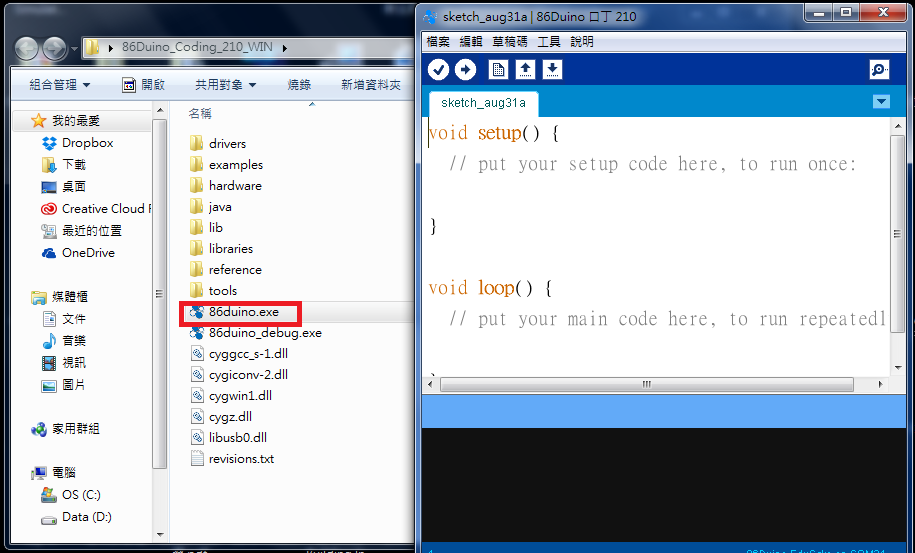Switch to the sketch_aug31a tab
The height and width of the screenshot is (553, 915).
point(483,103)
